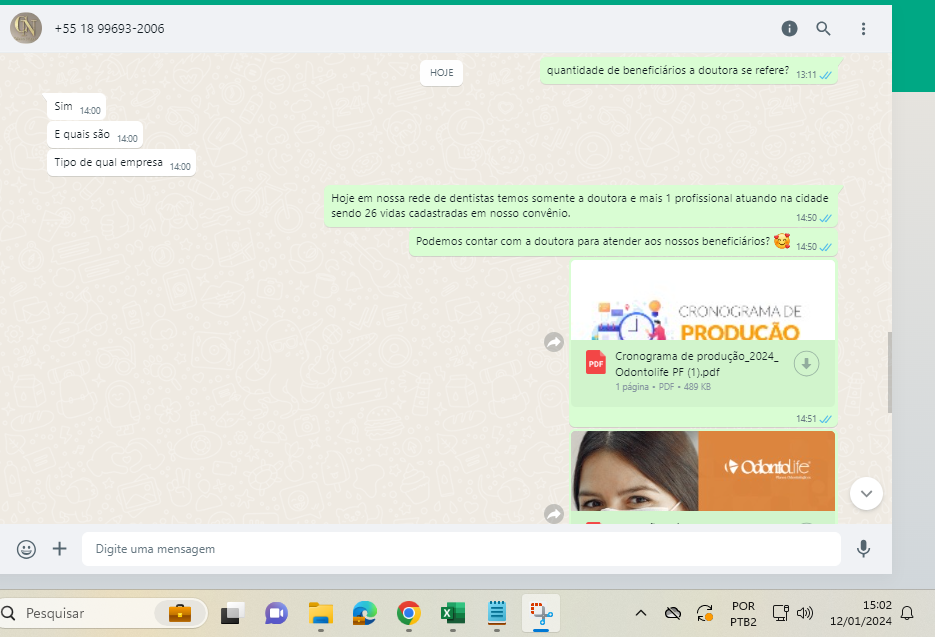935x637 pixels.
Task: Click the chat vertical scrollbar
Action: click(x=888, y=370)
